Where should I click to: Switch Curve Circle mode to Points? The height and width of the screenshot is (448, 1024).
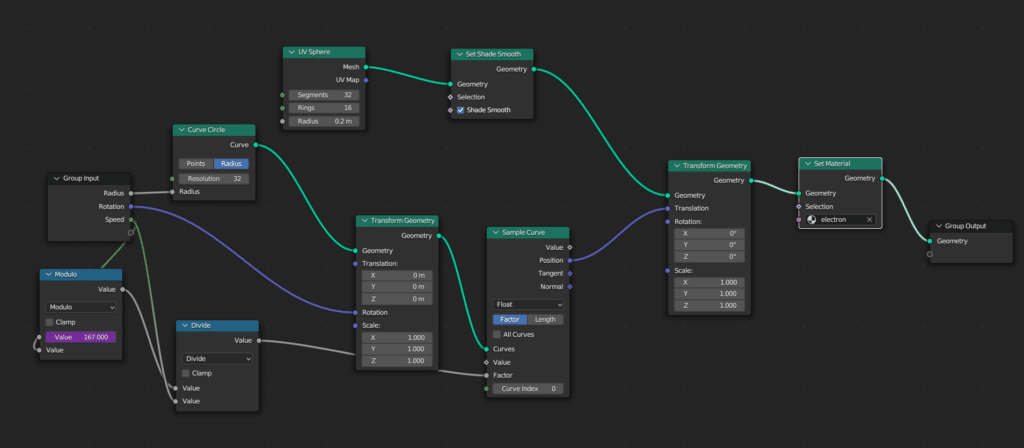(x=196, y=163)
